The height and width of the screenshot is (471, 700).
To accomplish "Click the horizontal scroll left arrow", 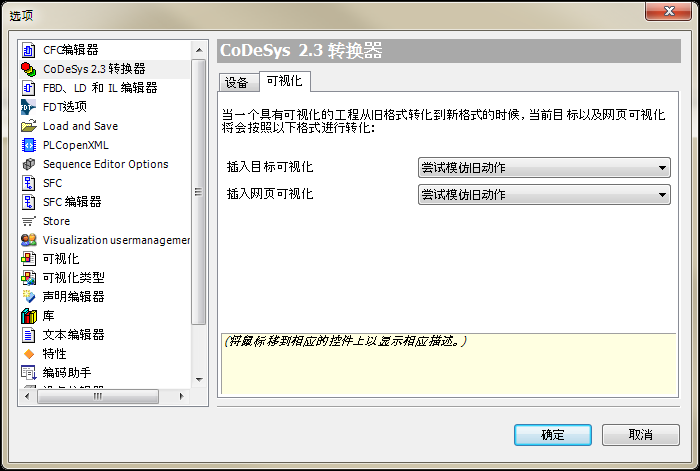I will [x=27, y=396].
